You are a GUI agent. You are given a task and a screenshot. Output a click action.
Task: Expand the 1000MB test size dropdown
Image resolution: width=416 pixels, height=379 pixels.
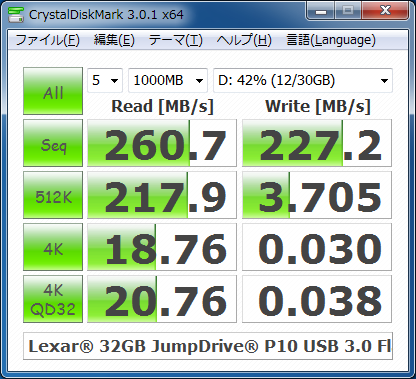(x=168, y=80)
